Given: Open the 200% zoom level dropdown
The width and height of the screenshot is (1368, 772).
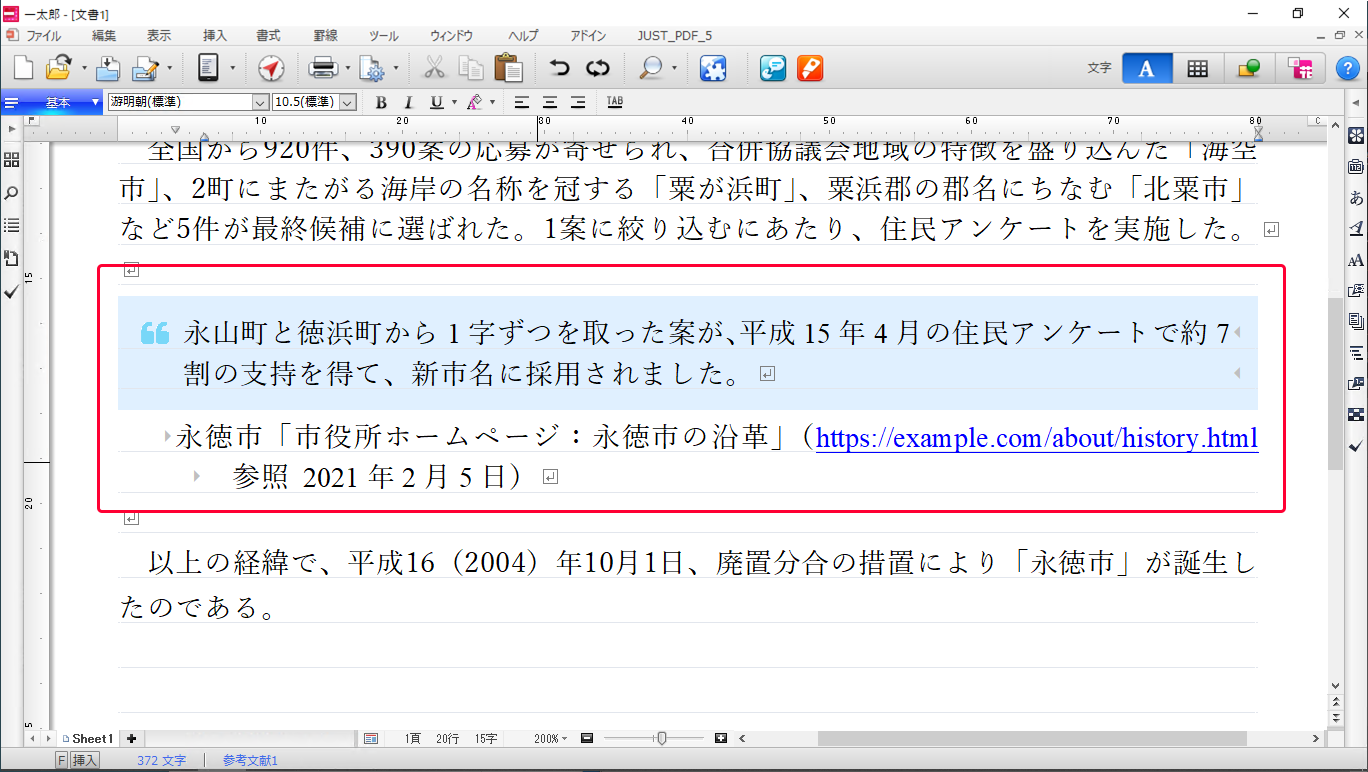Looking at the screenshot, I should 551,739.
